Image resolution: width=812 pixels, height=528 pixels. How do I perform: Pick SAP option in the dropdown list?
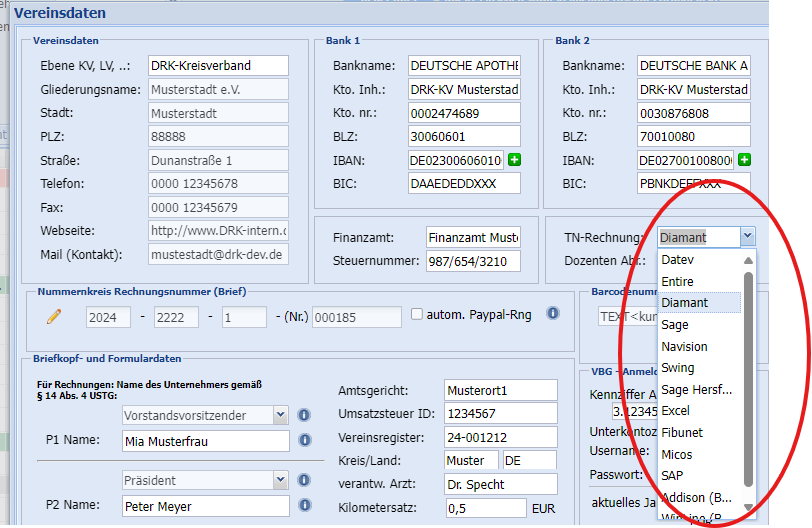[673, 476]
